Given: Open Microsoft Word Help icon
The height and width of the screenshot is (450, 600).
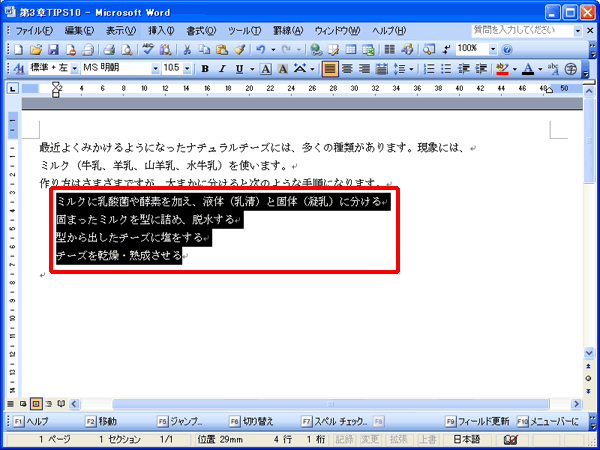Looking at the screenshot, I should [507, 49].
